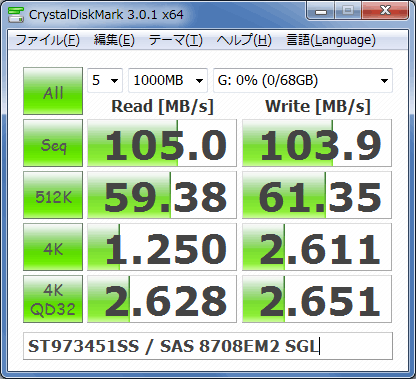Open the test count dropdown showing 5
This screenshot has width=416, height=379.
click(105, 80)
